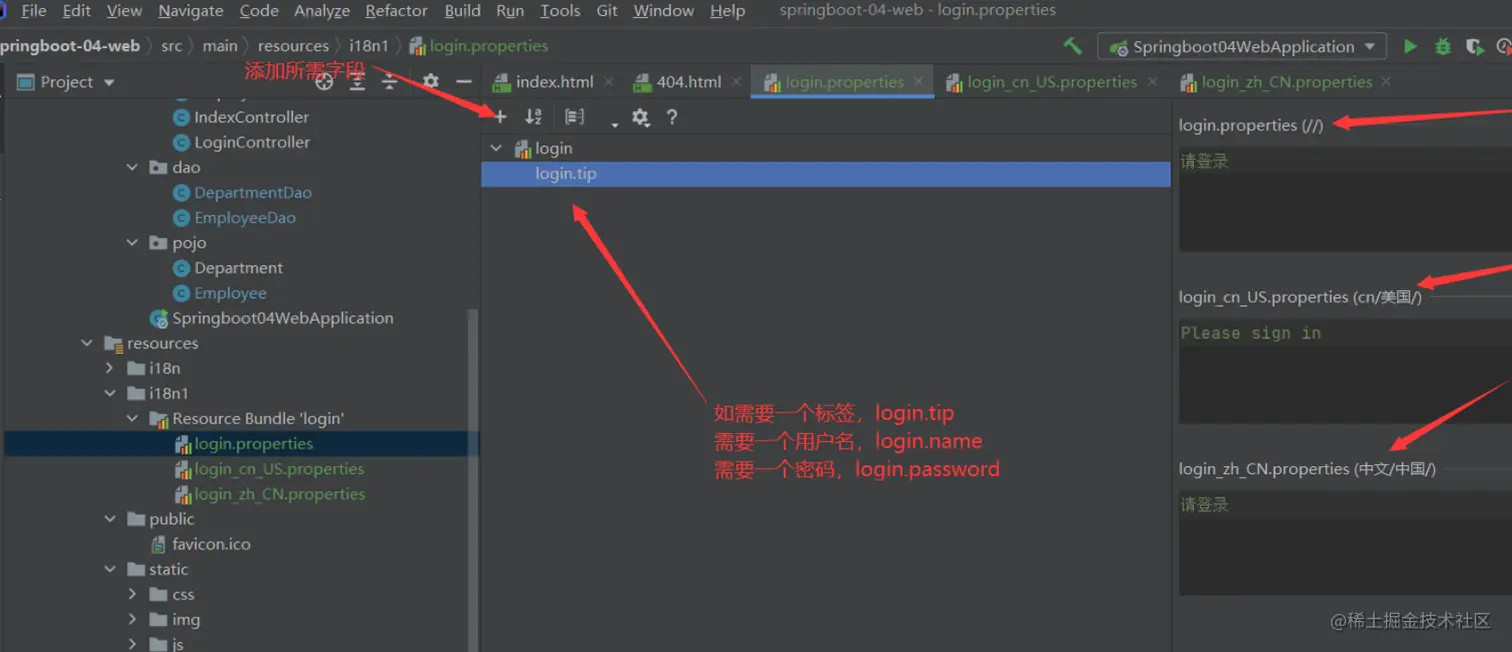Click 'i18n1' in the breadcrumb path

[369, 46]
